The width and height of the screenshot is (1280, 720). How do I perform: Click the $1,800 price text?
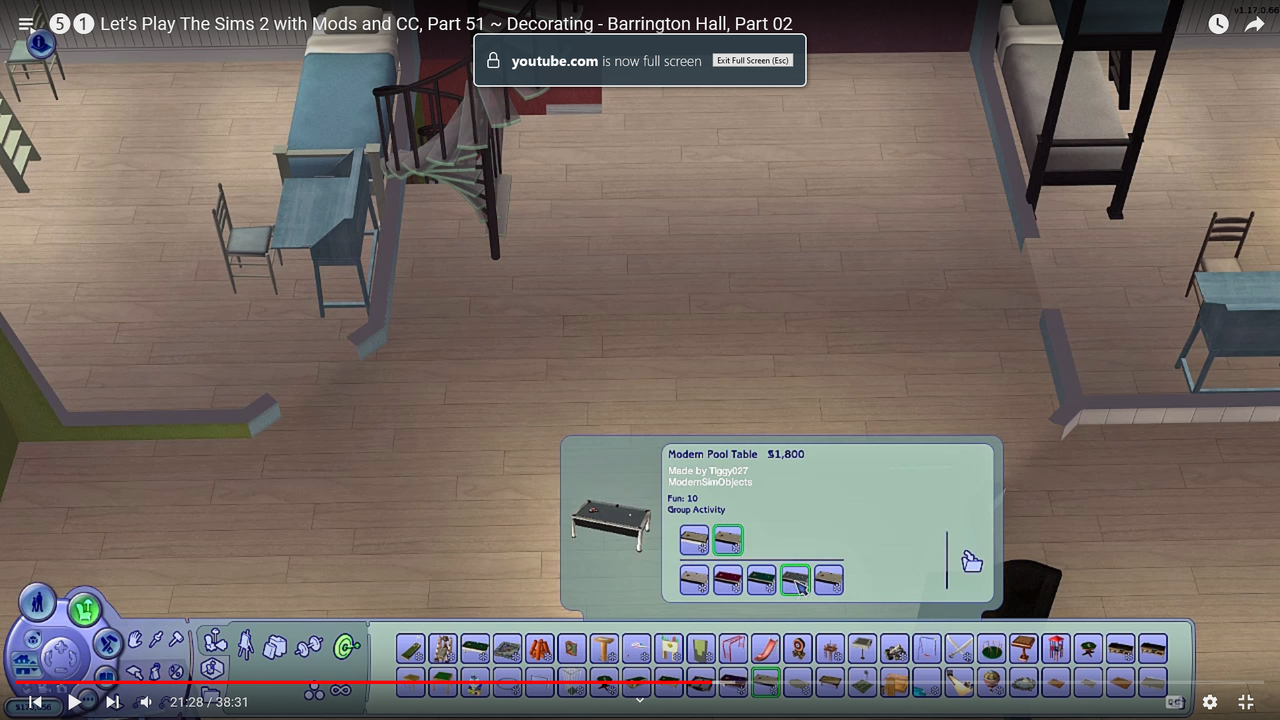pyautogui.click(x=786, y=454)
